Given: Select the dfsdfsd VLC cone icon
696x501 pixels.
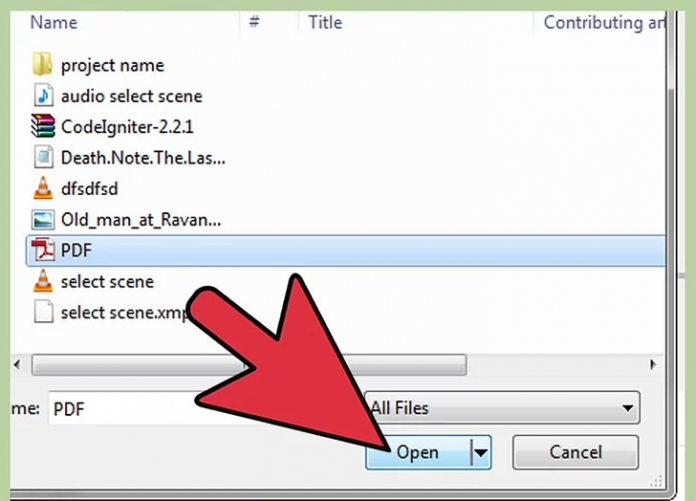Looking at the screenshot, I should coord(43,188).
